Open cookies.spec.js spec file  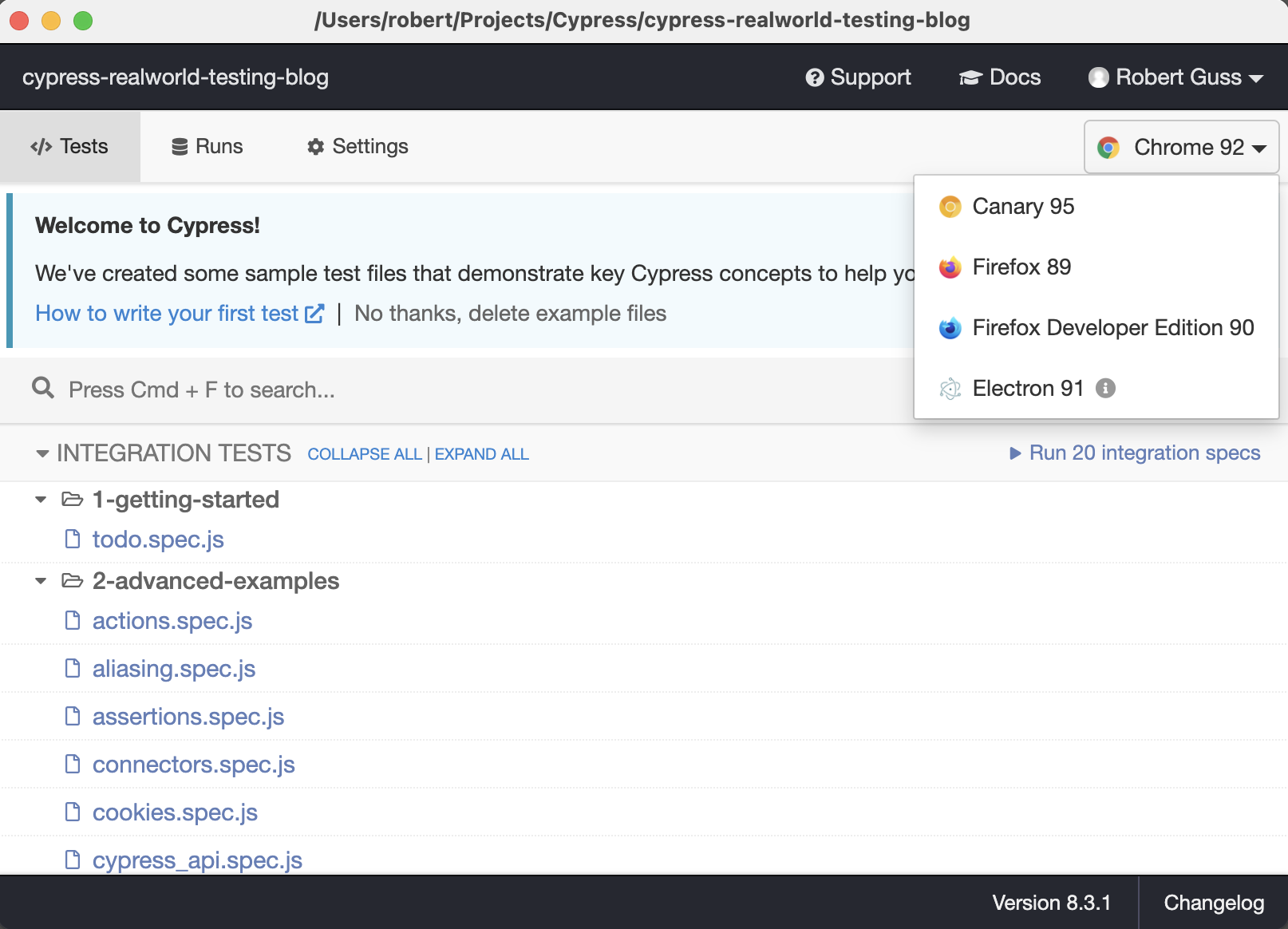click(x=175, y=812)
